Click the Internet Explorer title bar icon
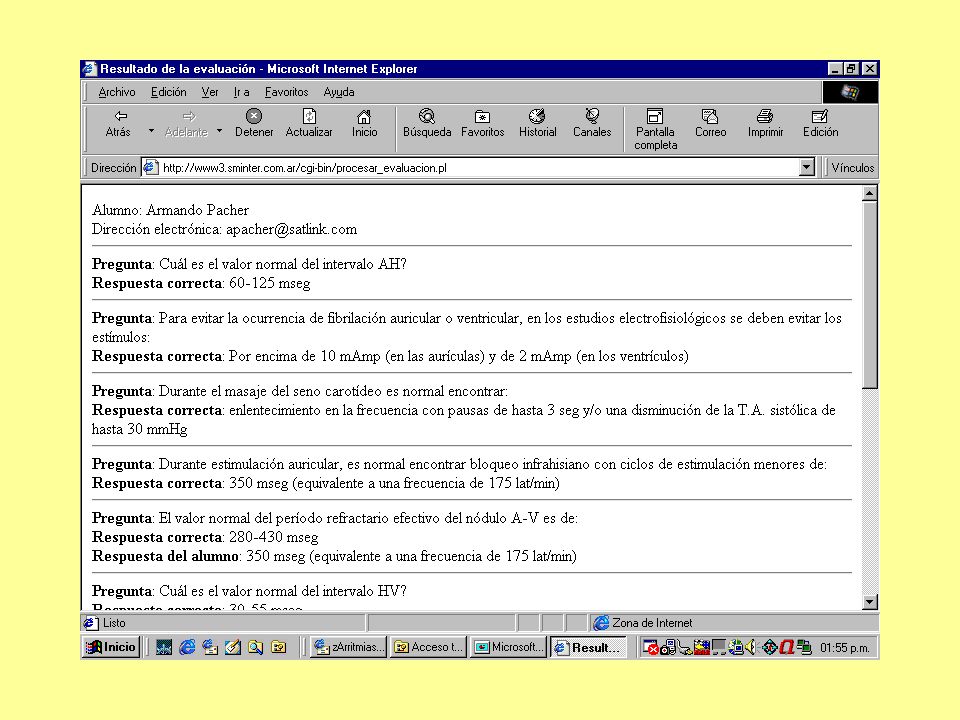 tap(90, 69)
